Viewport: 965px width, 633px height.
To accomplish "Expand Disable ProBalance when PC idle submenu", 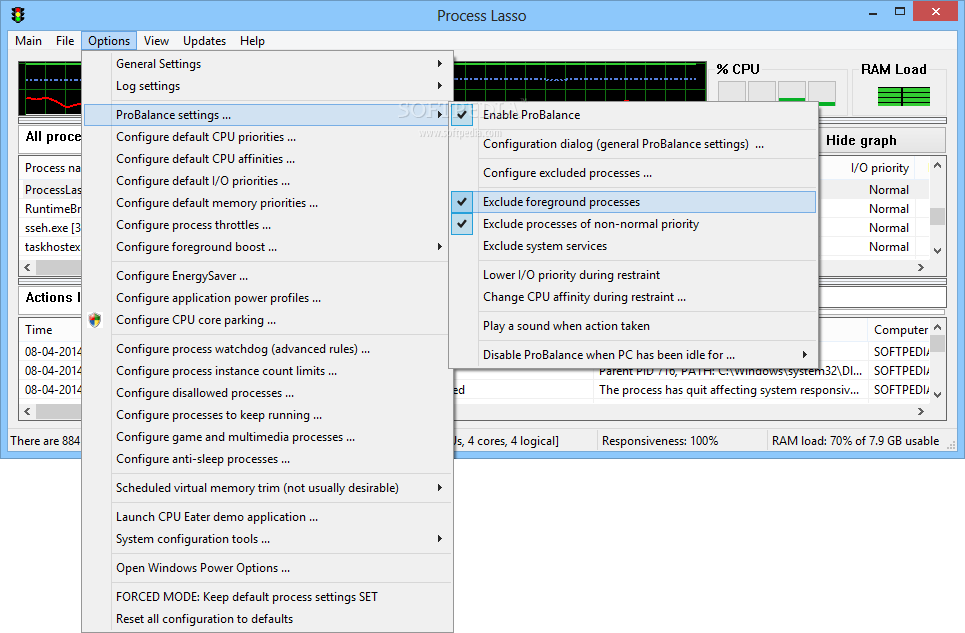I will (x=633, y=355).
